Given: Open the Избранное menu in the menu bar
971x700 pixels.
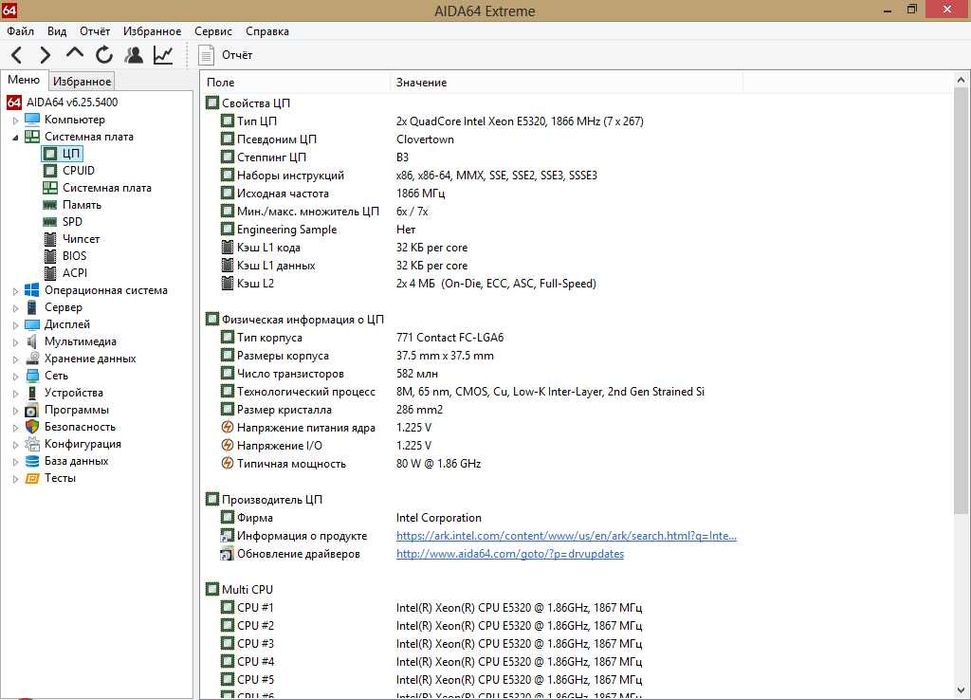Looking at the screenshot, I should 152,31.
